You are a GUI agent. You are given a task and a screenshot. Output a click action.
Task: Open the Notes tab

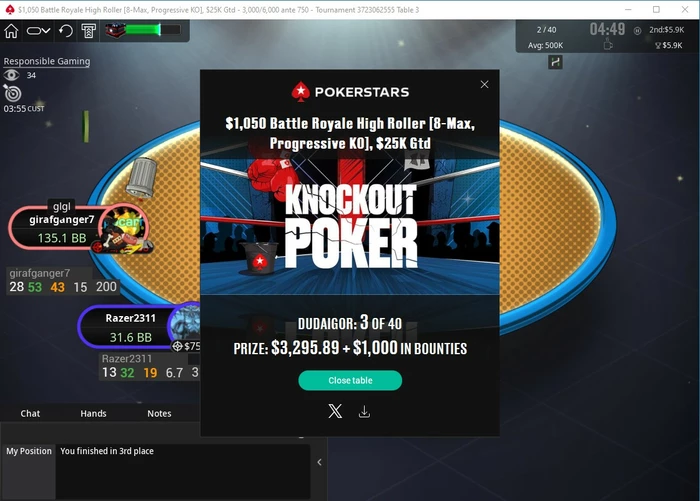pyautogui.click(x=159, y=413)
